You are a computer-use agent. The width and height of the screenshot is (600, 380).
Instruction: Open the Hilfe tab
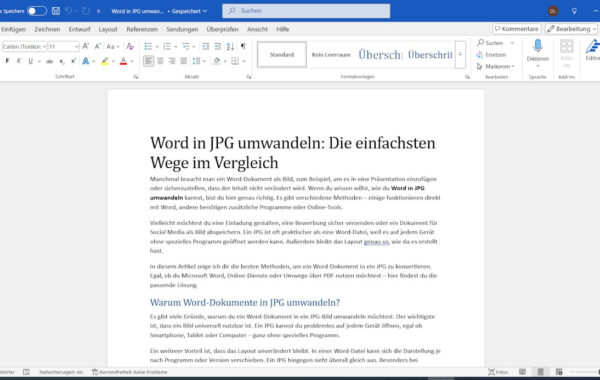(282, 29)
